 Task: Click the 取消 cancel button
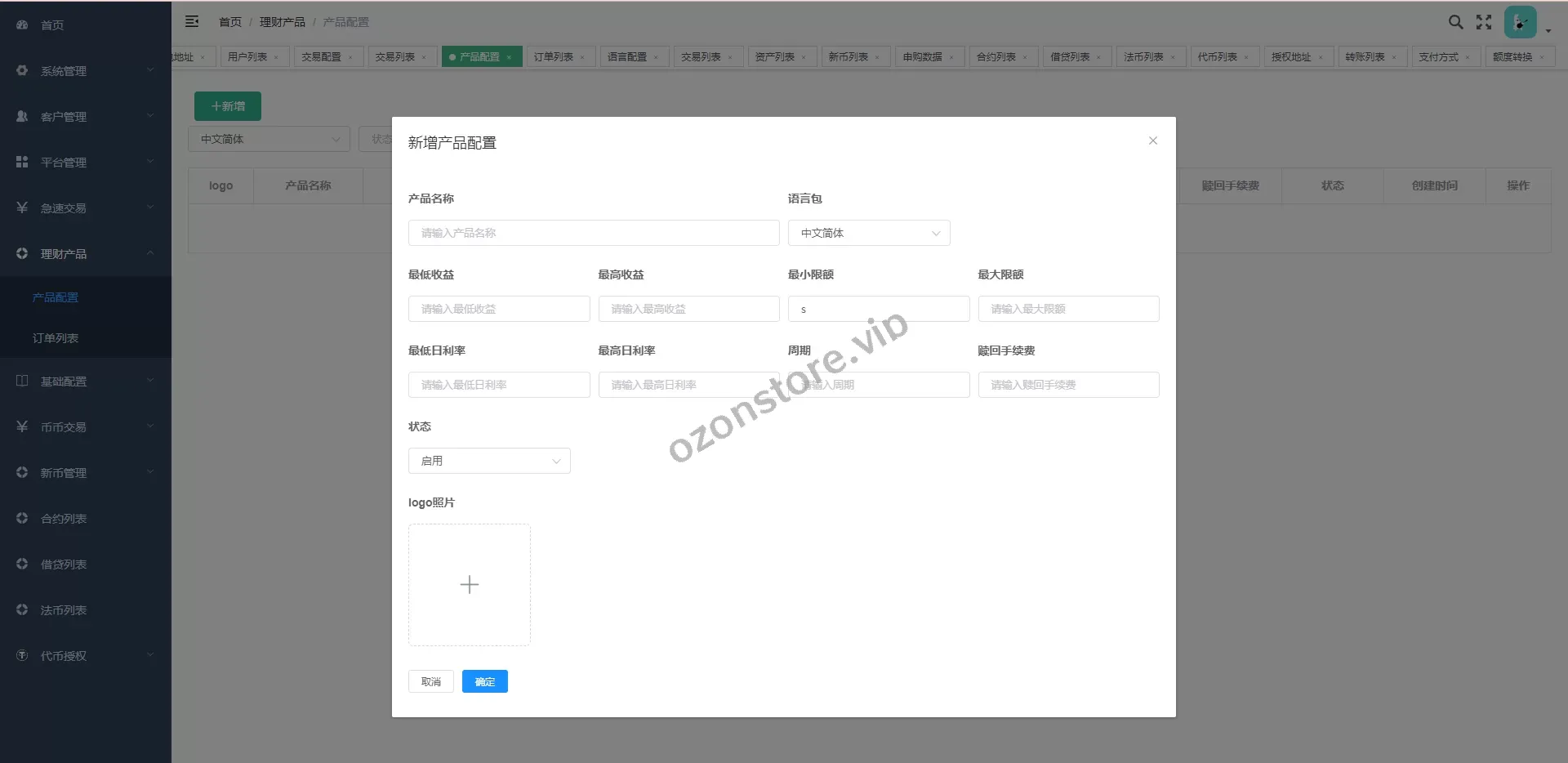(430, 681)
